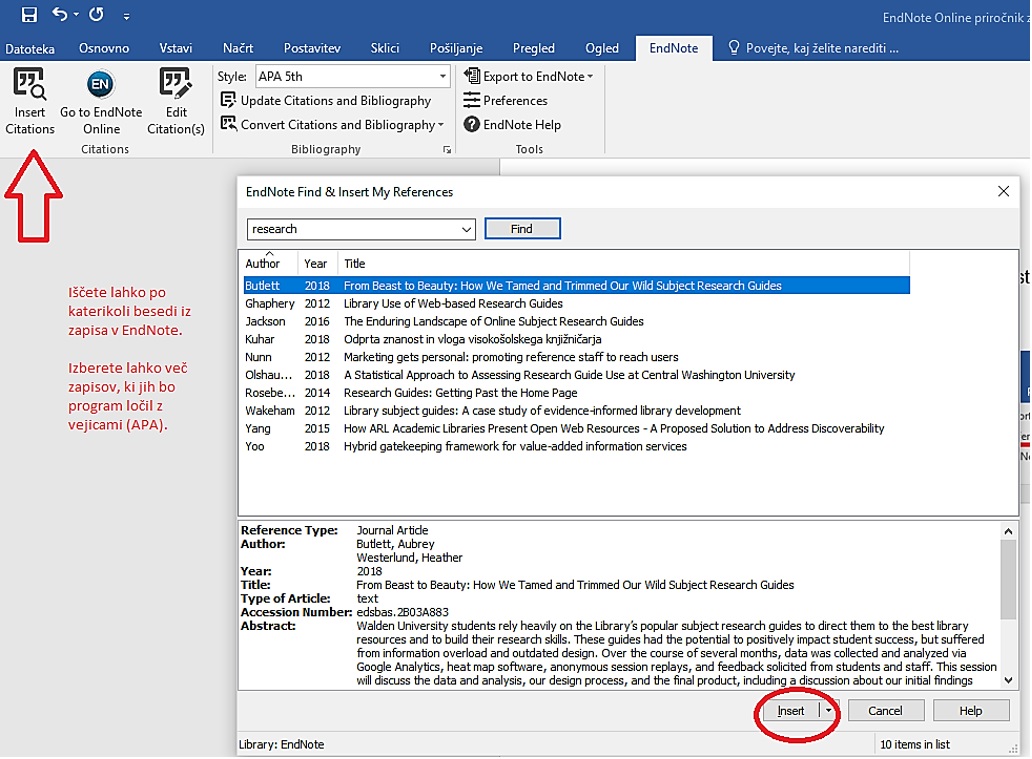
Task: Click the Find button
Action: (x=522, y=228)
